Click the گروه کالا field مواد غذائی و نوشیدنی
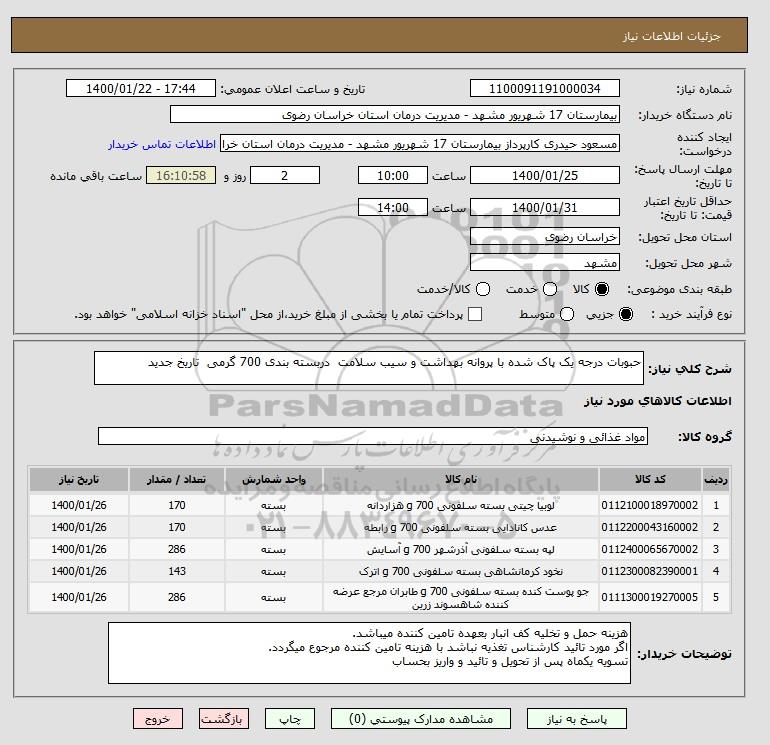This screenshot has width=770, height=745. pos(373,436)
